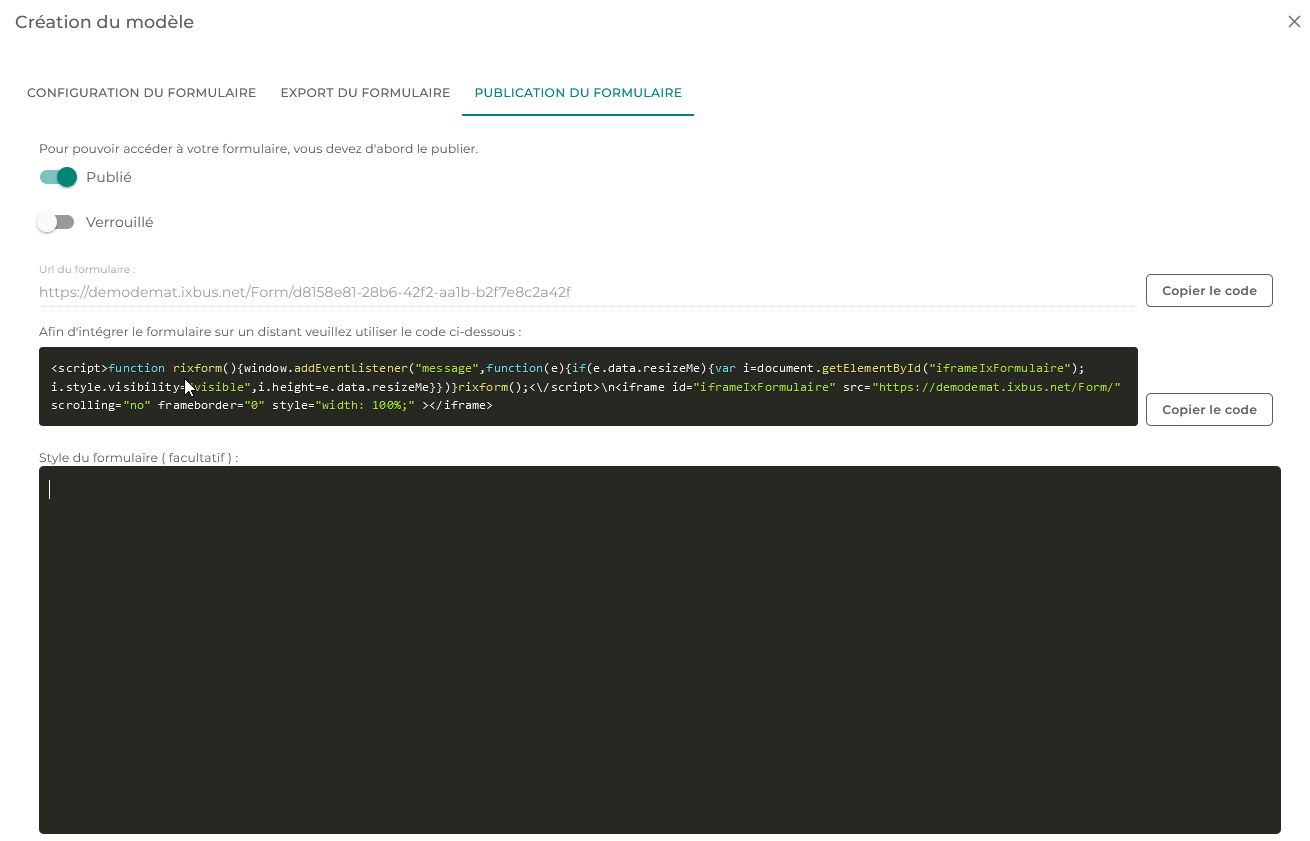This screenshot has width=1310, height=841.
Task: Click the Url du formulaire label
Action: [87, 269]
